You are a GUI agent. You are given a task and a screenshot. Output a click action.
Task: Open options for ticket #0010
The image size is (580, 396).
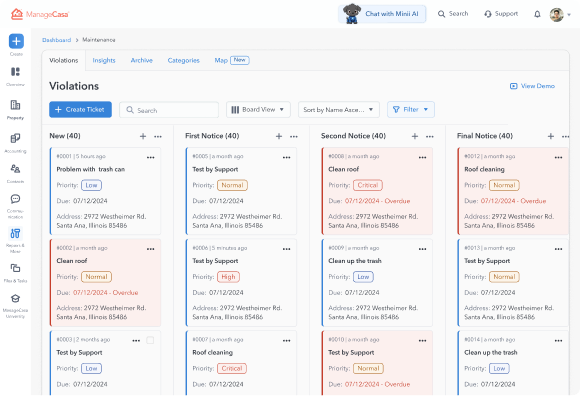(x=422, y=341)
